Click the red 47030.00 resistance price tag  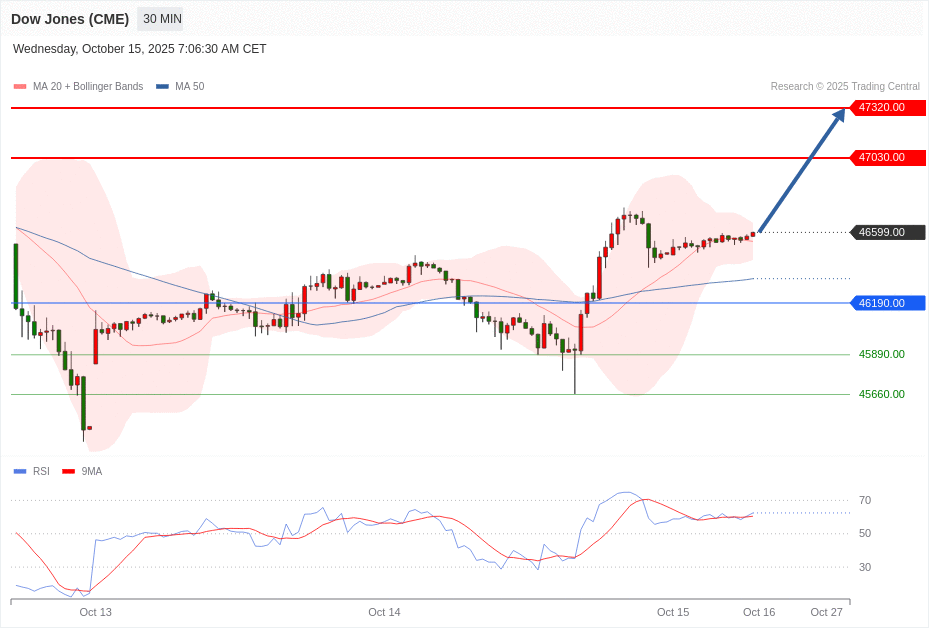tap(887, 157)
